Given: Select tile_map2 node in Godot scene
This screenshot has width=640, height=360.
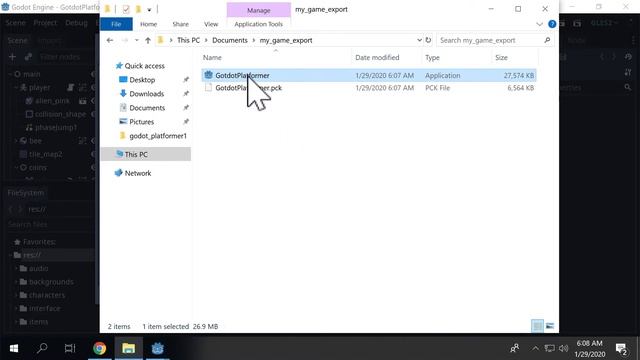Looking at the screenshot, I should 45,154.
